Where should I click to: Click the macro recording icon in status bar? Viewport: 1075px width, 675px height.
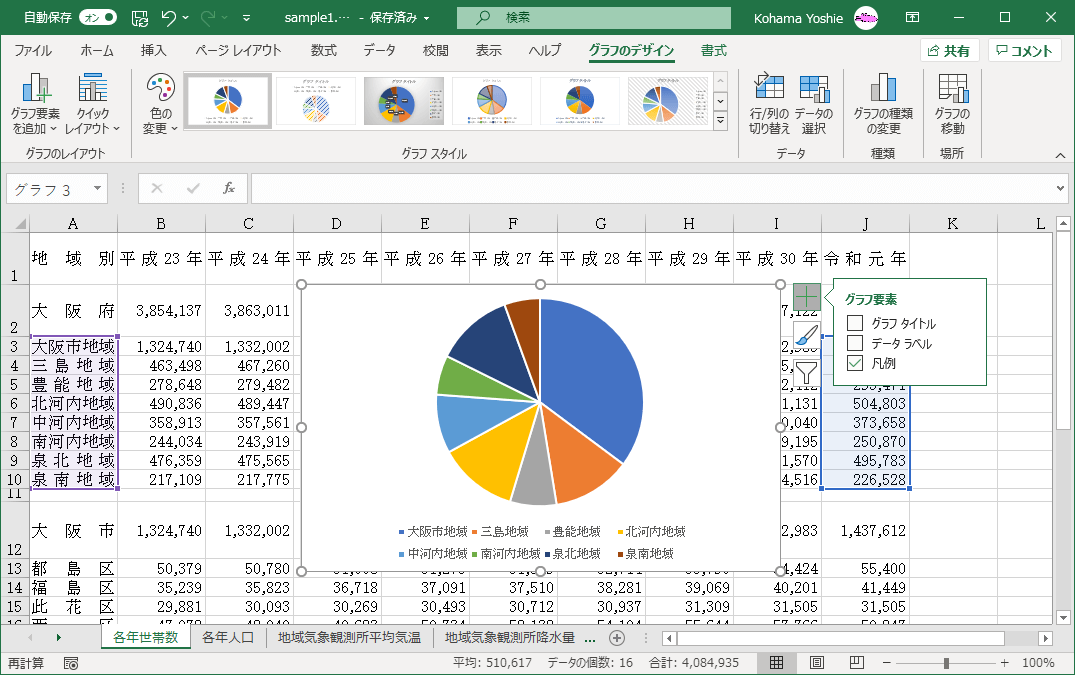click(x=71, y=663)
